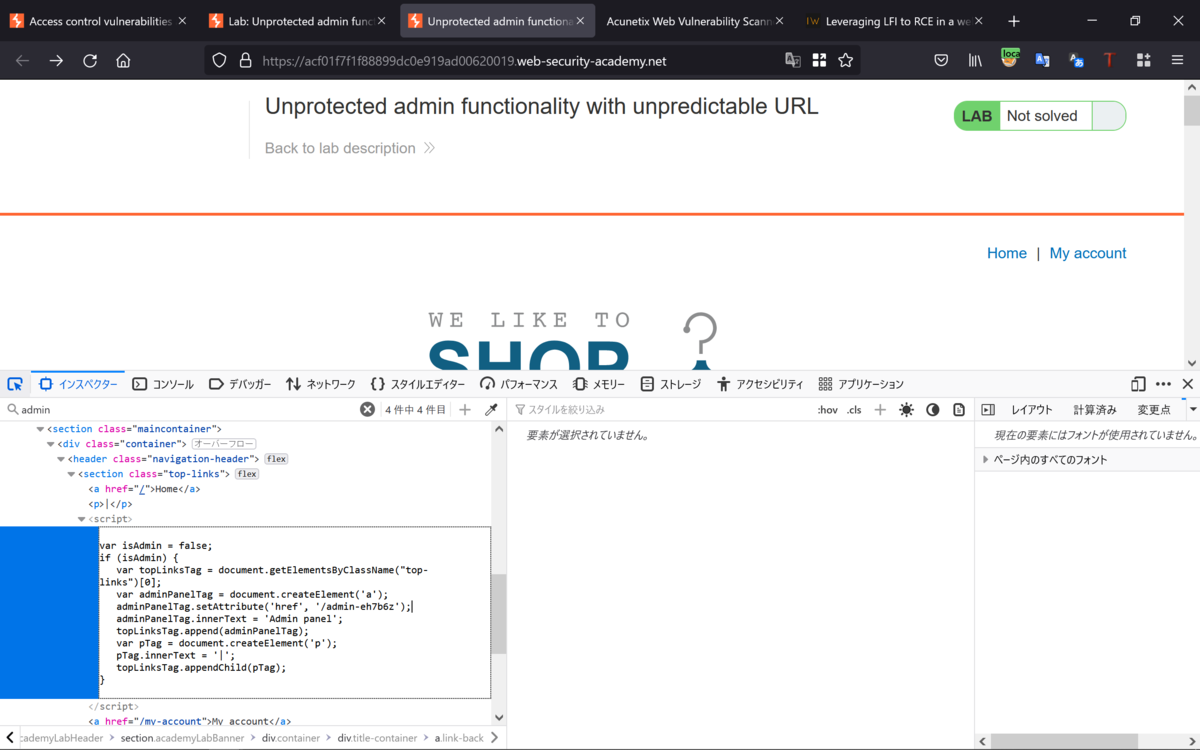
Task: Open the Application tab
Action: point(861,384)
